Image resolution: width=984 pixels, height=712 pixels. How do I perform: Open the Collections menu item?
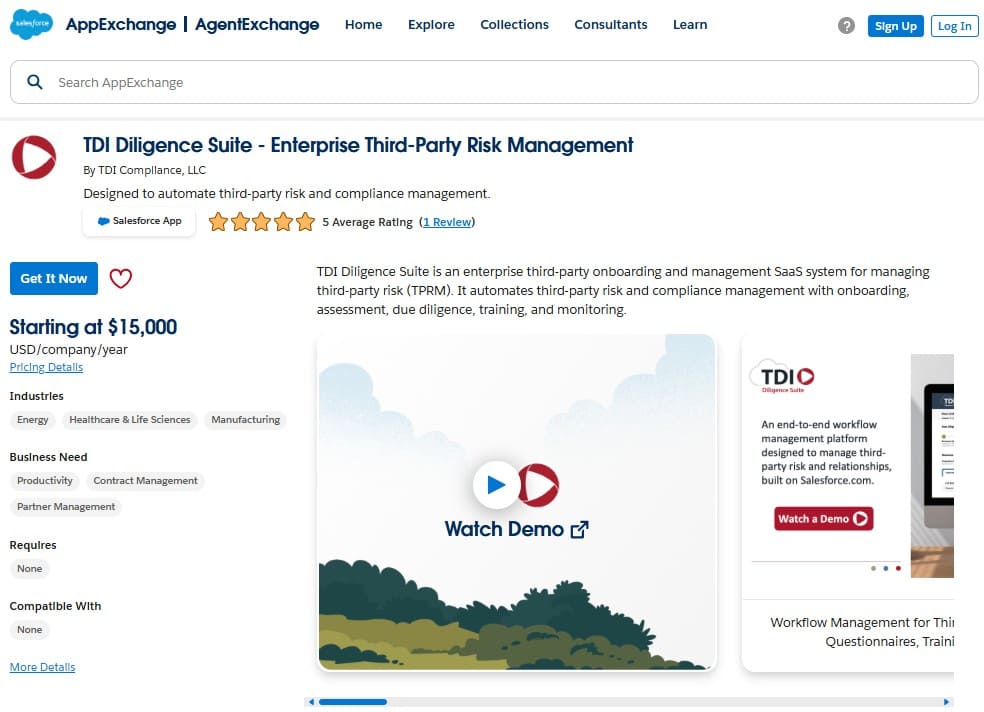tap(514, 24)
